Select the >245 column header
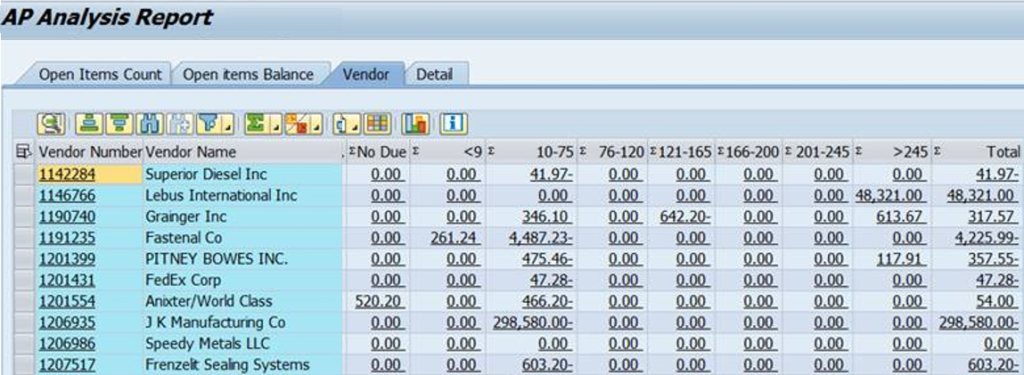The width and height of the screenshot is (1024, 375). click(892, 152)
